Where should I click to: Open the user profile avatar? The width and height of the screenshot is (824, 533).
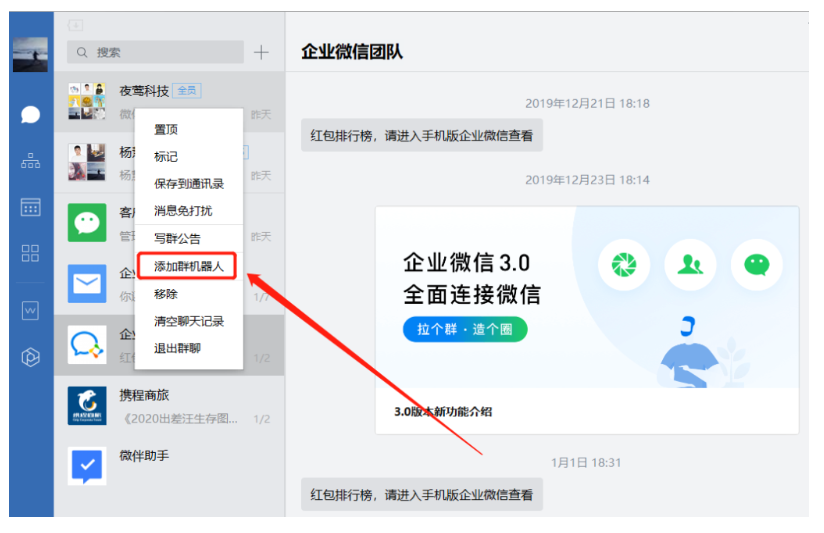pos(30,55)
